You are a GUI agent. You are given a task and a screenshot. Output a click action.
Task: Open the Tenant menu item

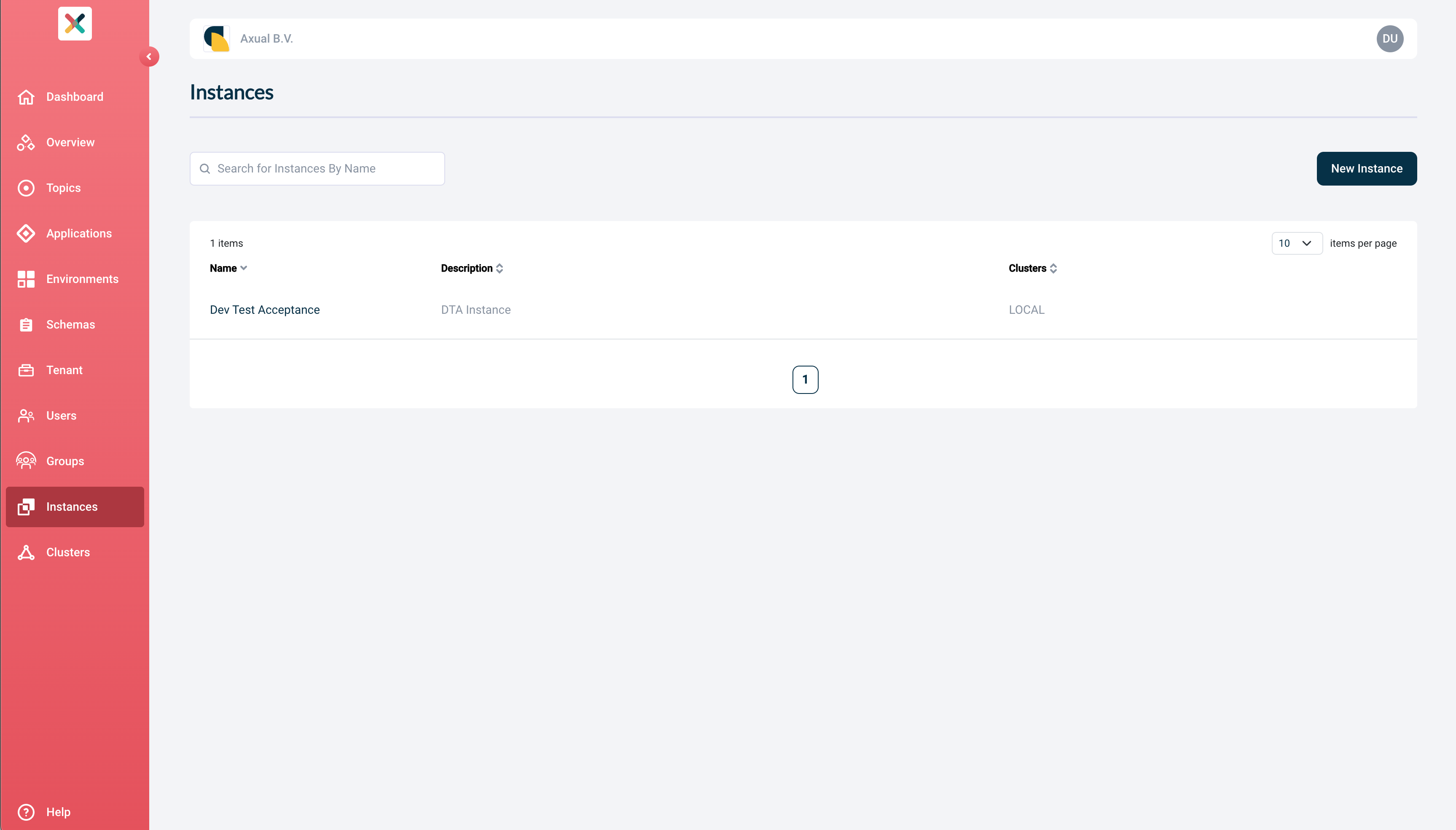tap(64, 370)
